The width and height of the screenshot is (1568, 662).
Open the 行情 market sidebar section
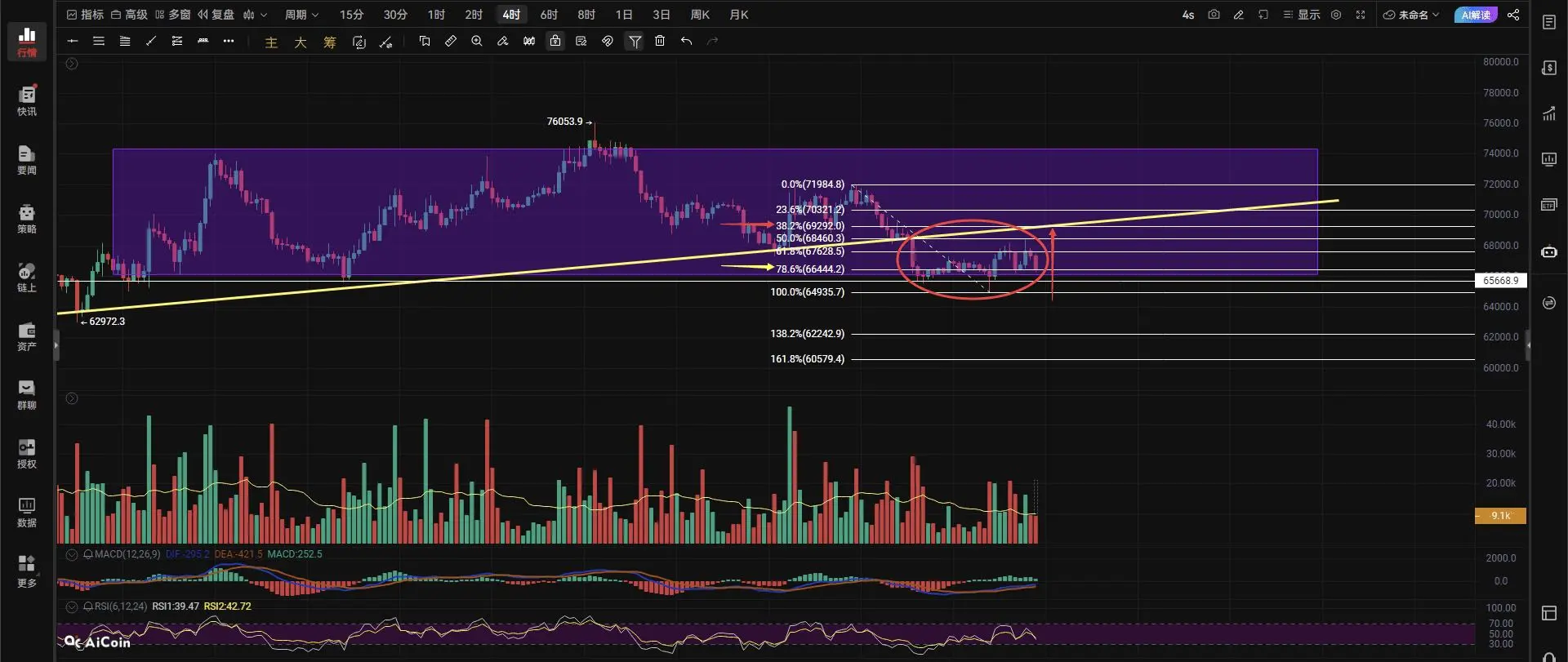pos(27,42)
